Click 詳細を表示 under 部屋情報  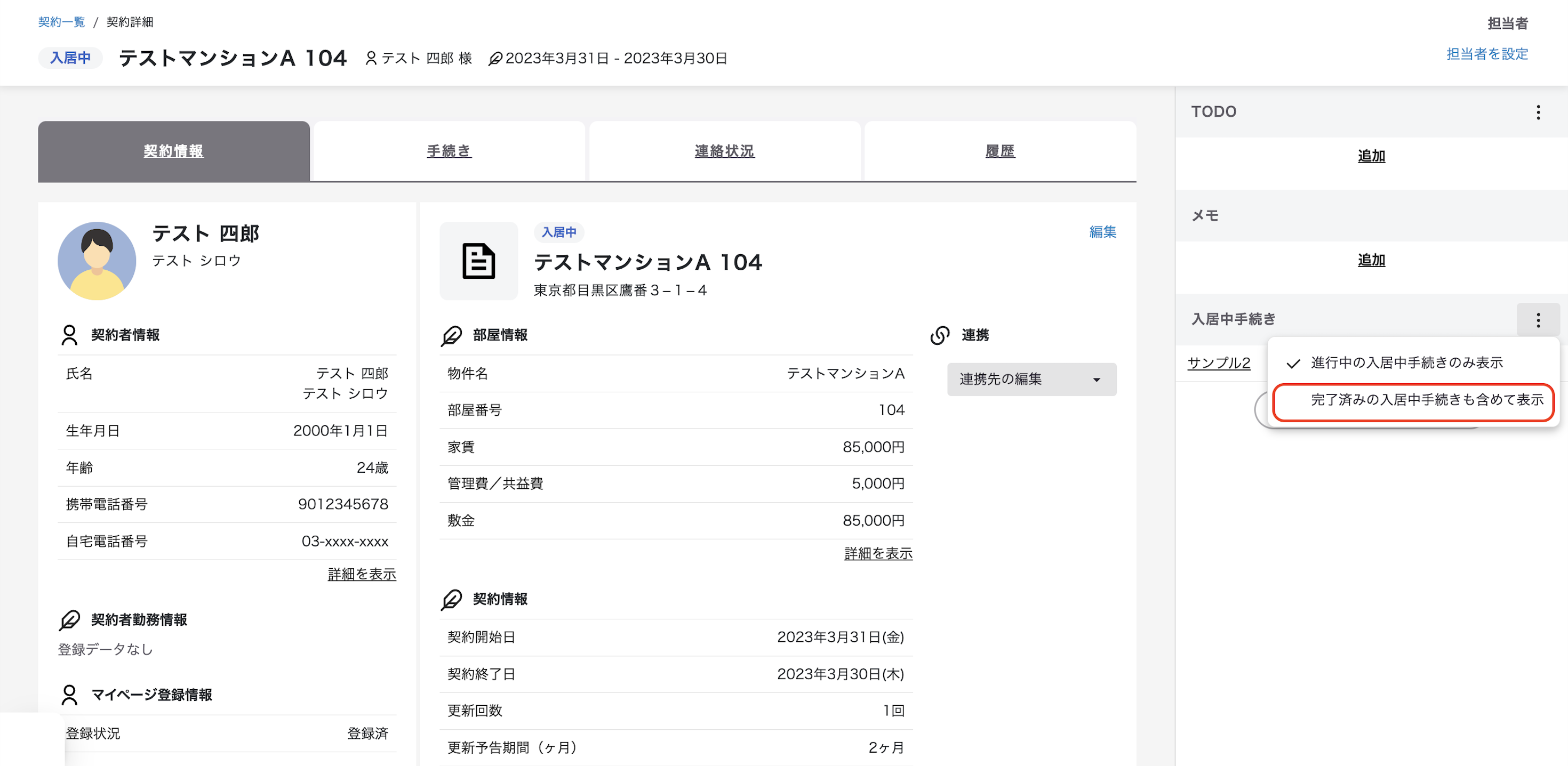pos(878,554)
